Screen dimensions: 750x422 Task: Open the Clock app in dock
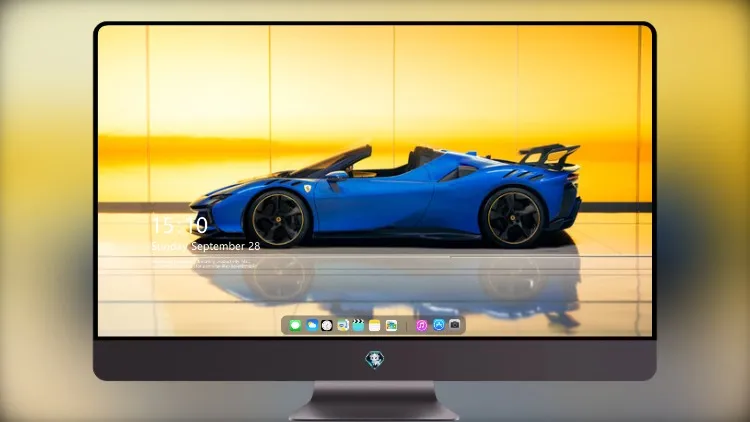click(x=327, y=325)
